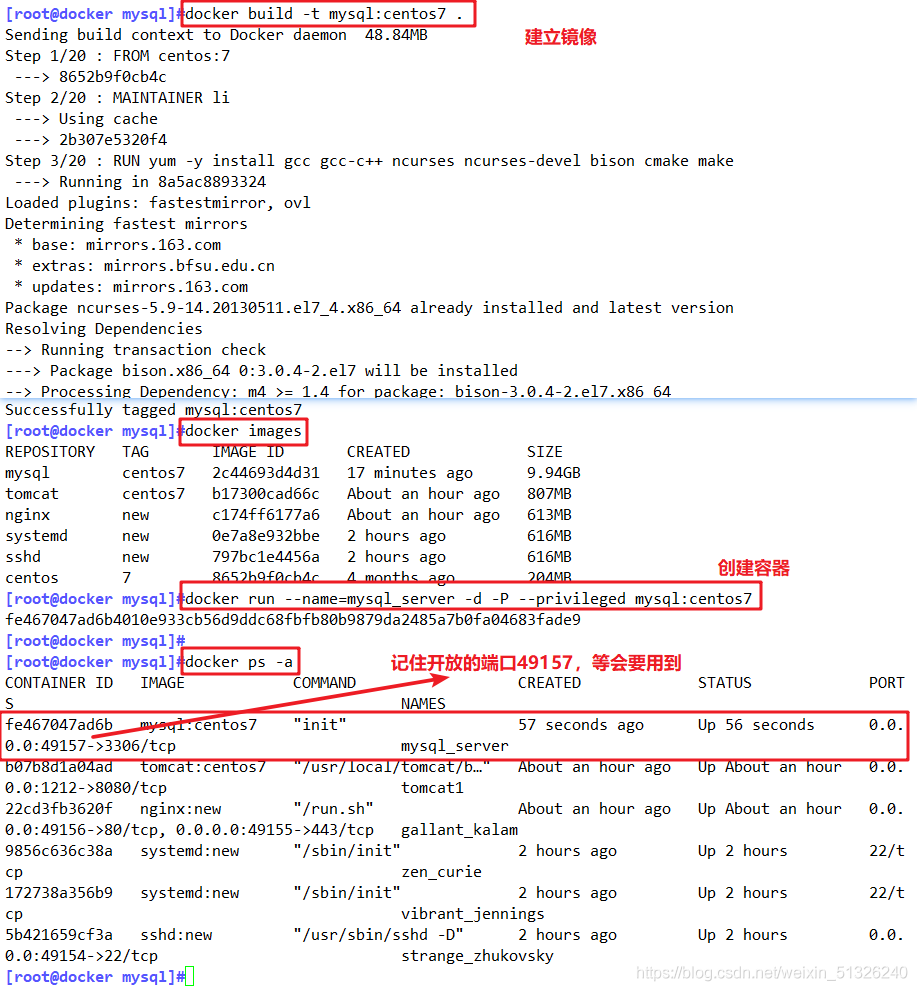Click the '0.0:49154->22/tcp' port mapping
Screen dimensions: 917x991
coord(82,956)
